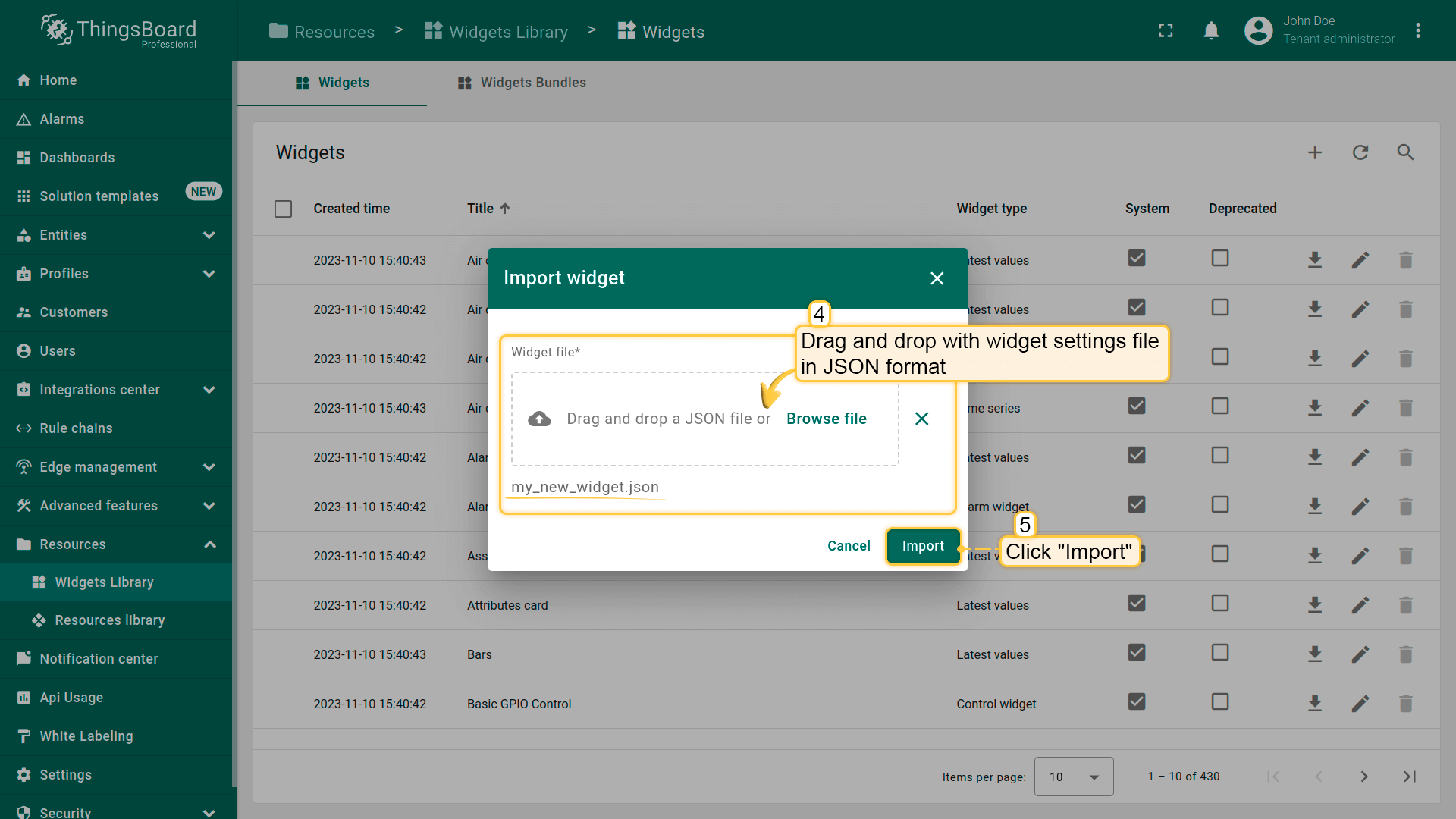Click the Import button in dialog
Image resolution: width=1456 pixels, height=819 pixels.
[923, 546]
